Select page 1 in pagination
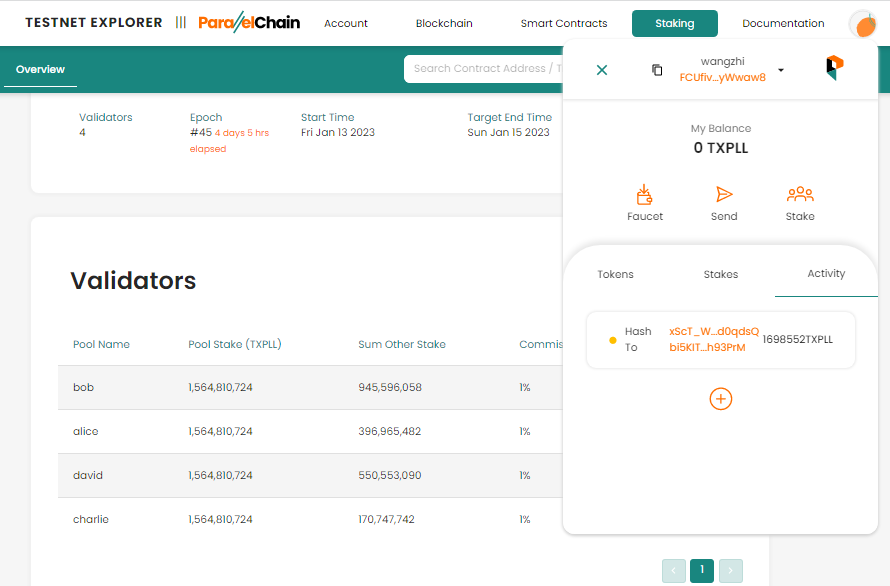Viewport: 890px width, 586px height. click(702, 570)
